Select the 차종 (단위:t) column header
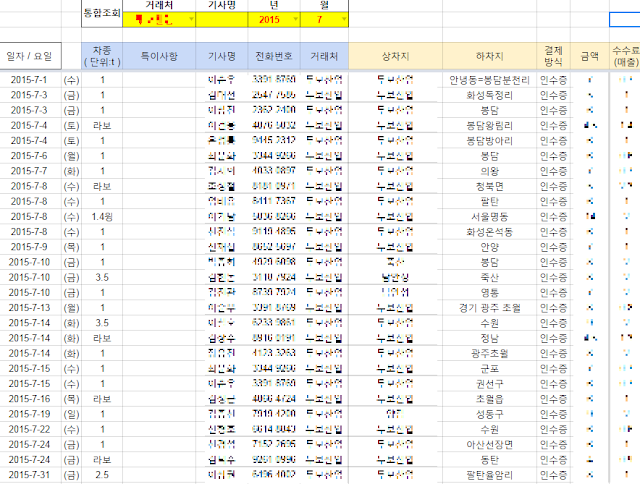Viewport: 640px width, 484px height. coord(101,56)
